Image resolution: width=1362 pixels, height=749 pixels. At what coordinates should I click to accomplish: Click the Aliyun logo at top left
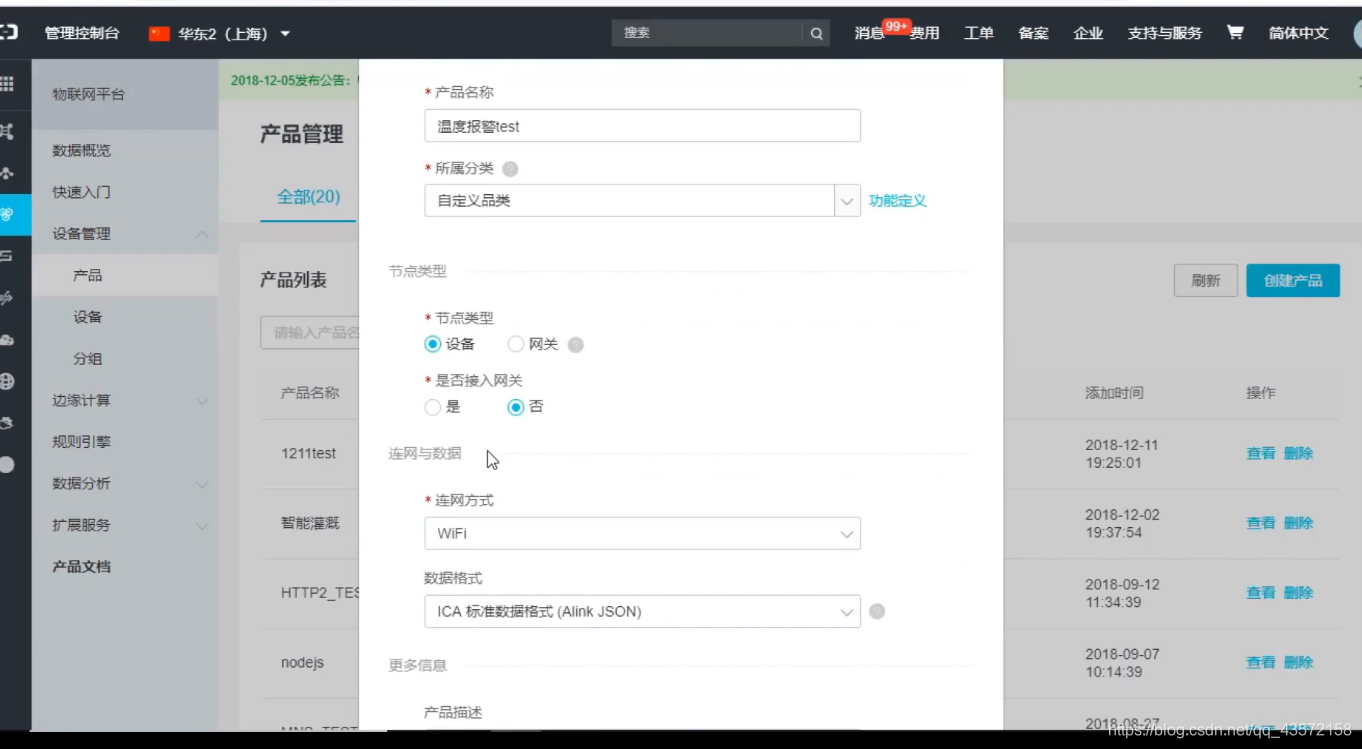click(x=8, y=33)
